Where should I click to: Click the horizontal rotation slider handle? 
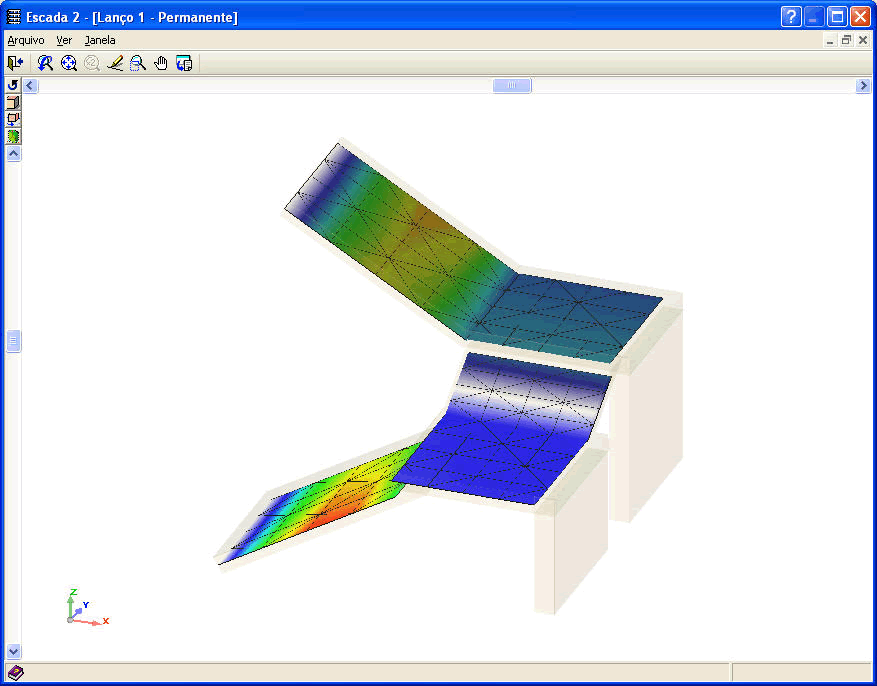click(x=512, y=86)
